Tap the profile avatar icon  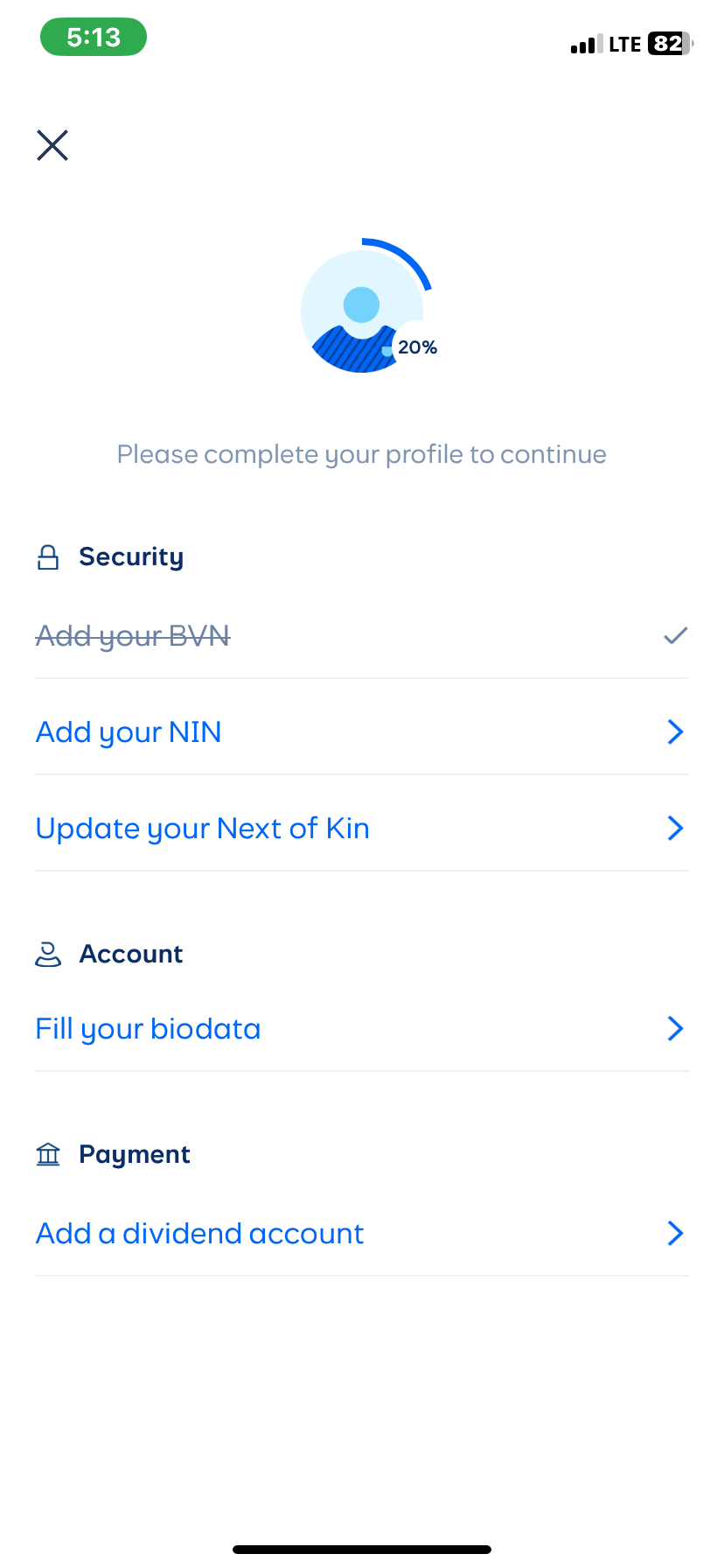point(361,311)
